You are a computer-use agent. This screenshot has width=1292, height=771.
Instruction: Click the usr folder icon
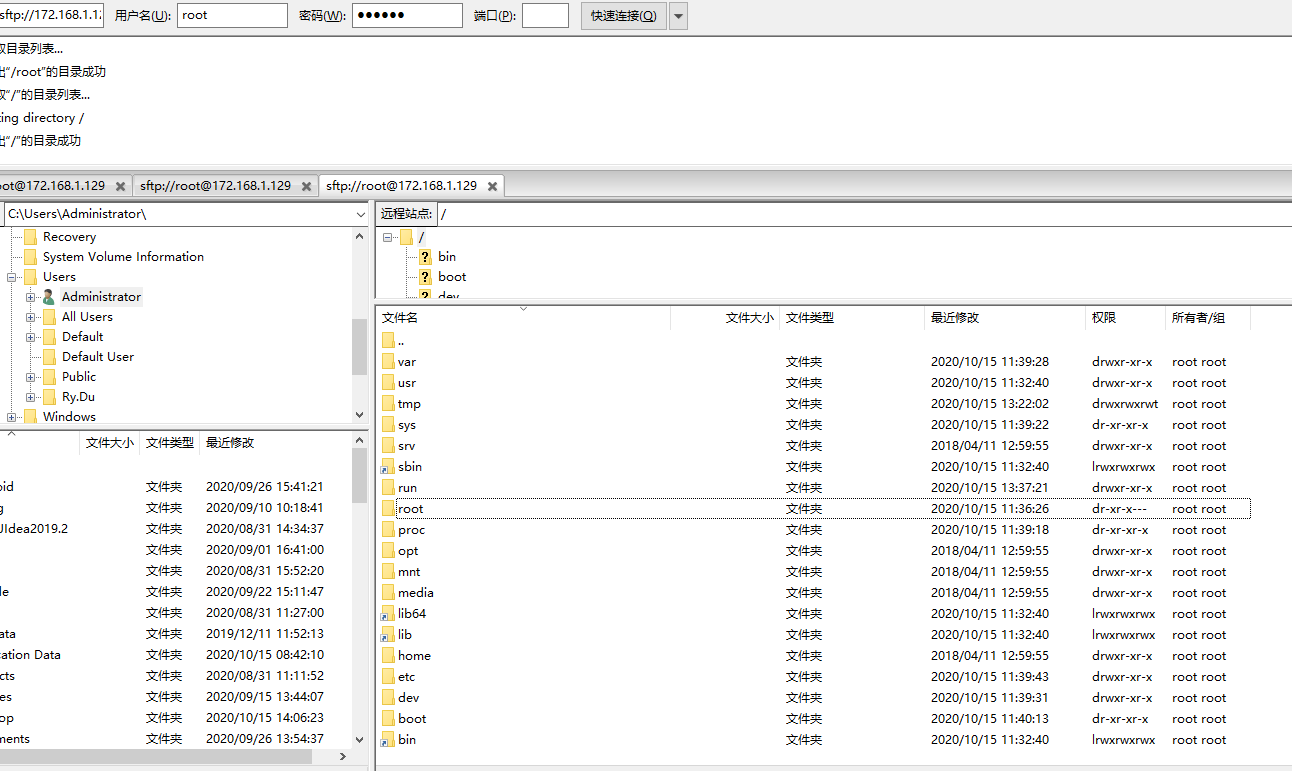(x=389, y=383)
